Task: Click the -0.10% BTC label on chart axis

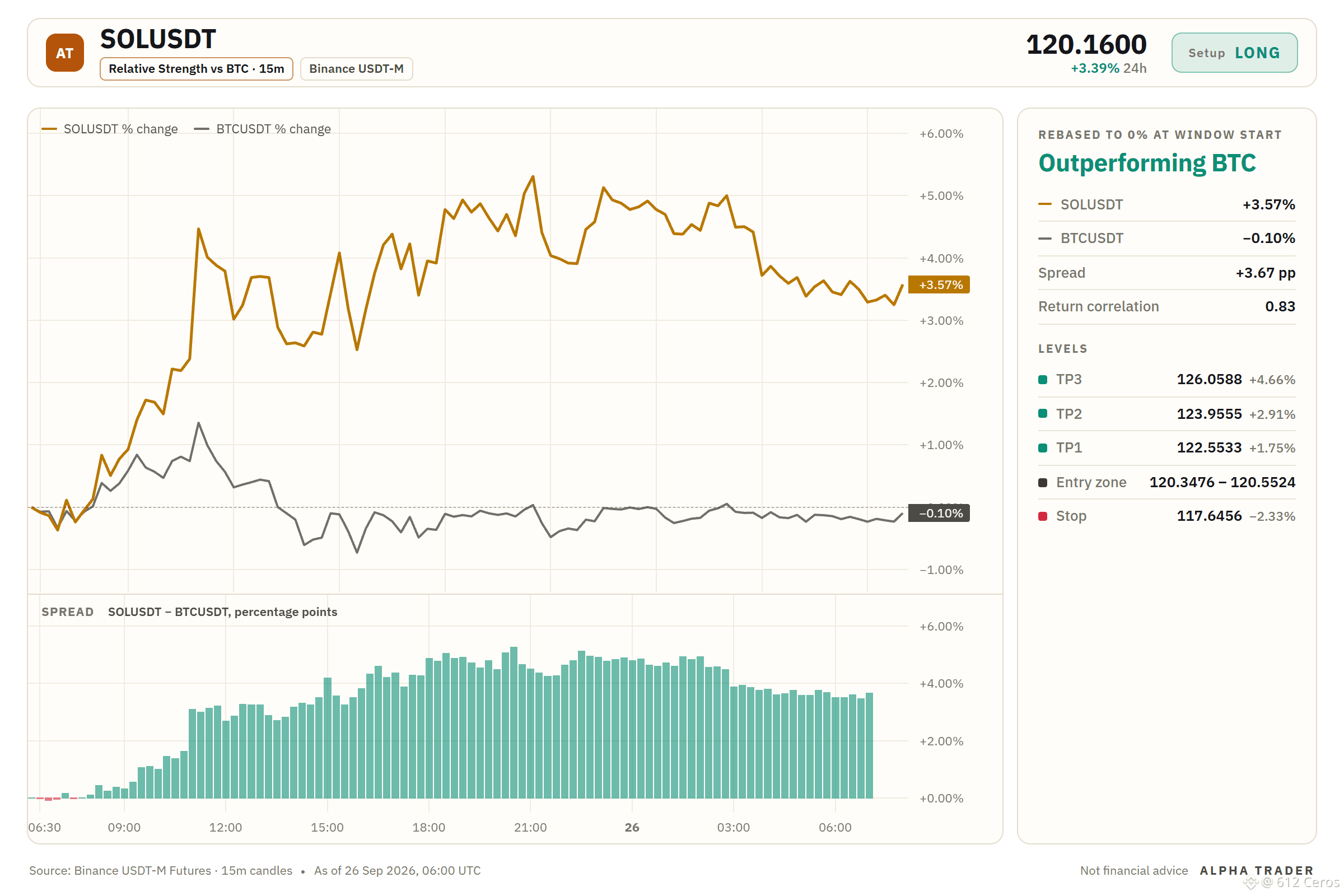Action: (x=939, y=513)
